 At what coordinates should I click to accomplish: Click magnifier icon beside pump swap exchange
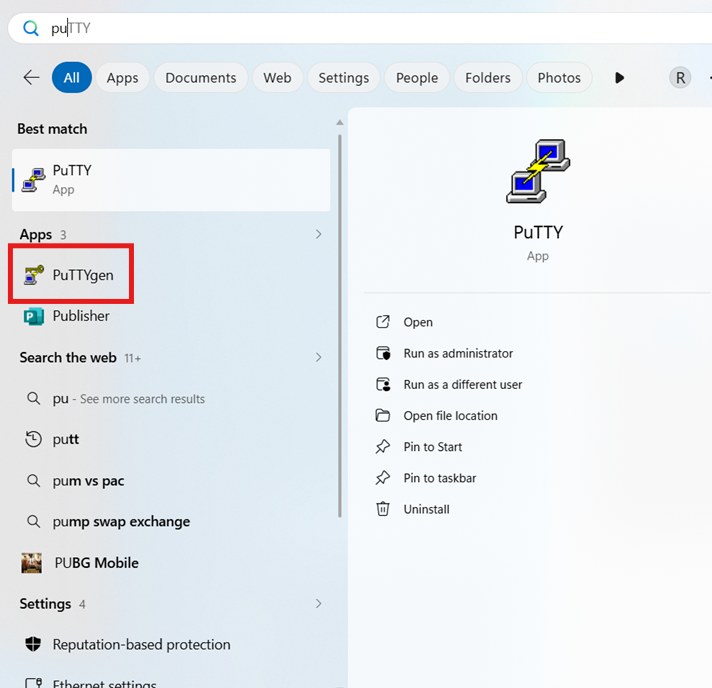tap(33, 521)
